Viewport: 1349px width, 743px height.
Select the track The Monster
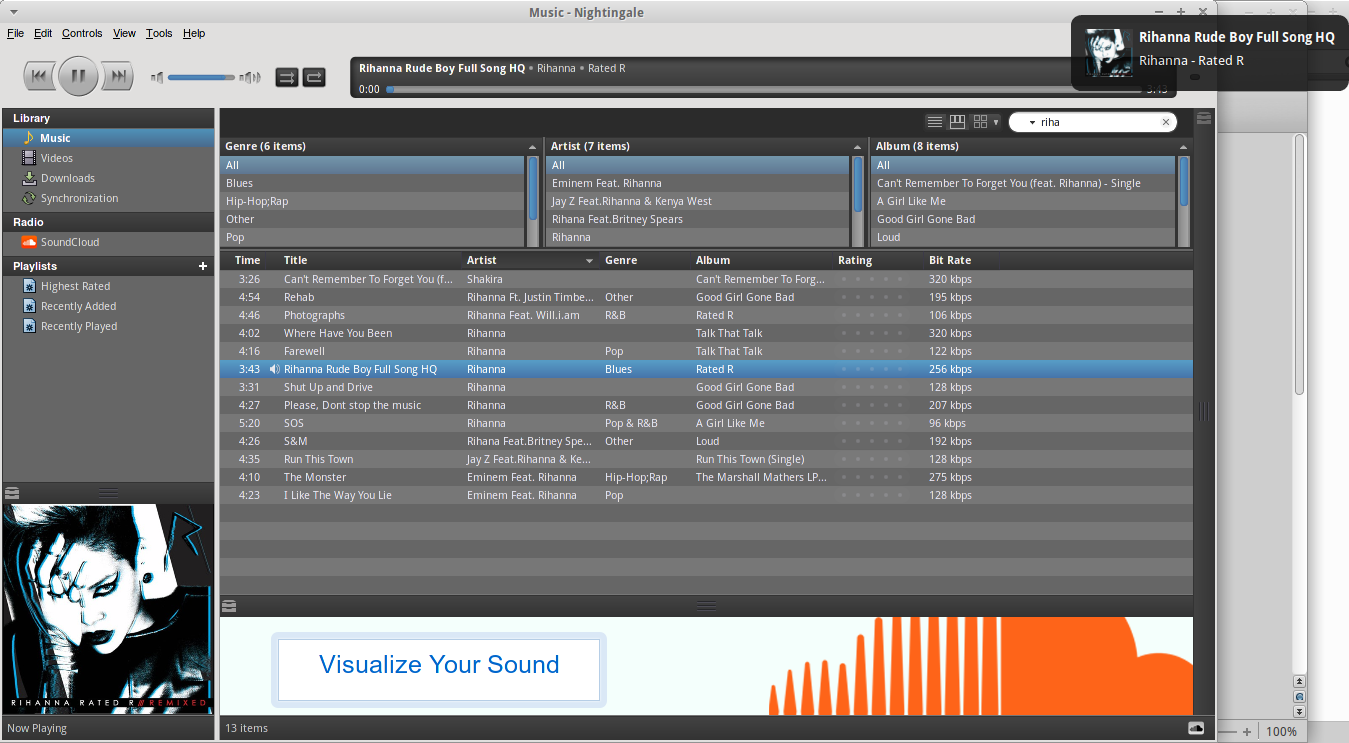706,477
